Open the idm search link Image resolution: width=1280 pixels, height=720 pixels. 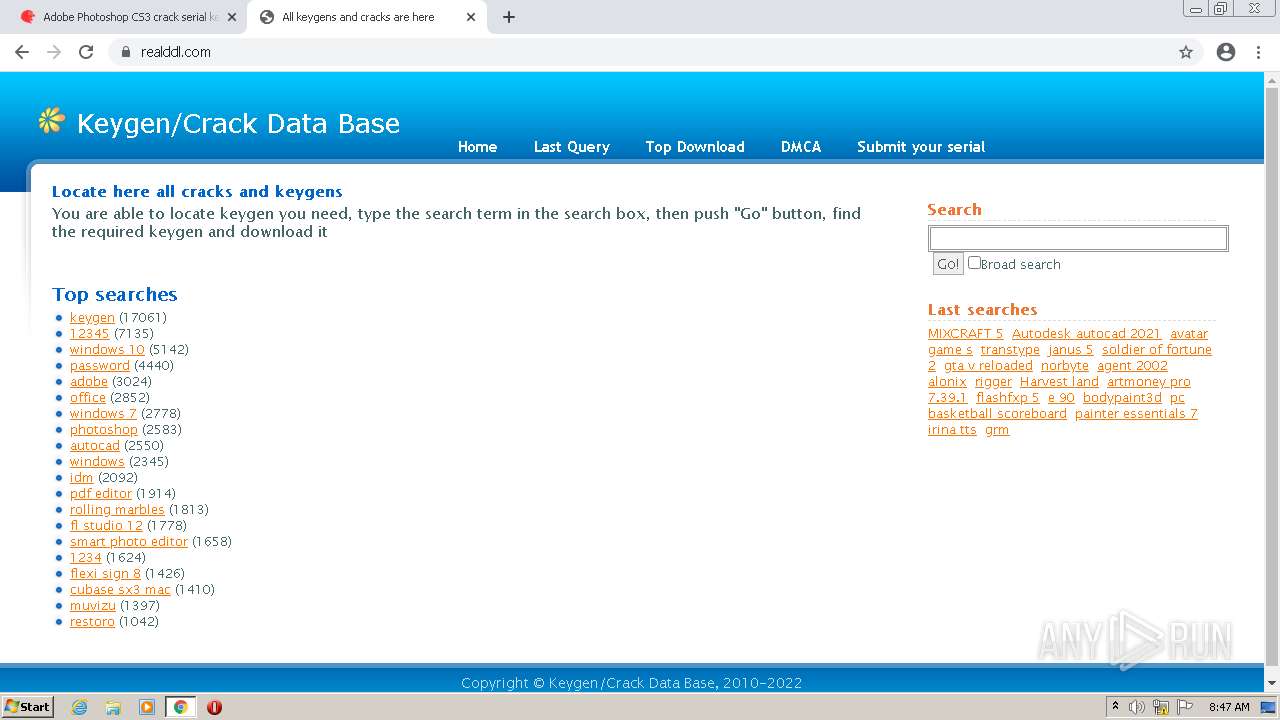[82, 478]
